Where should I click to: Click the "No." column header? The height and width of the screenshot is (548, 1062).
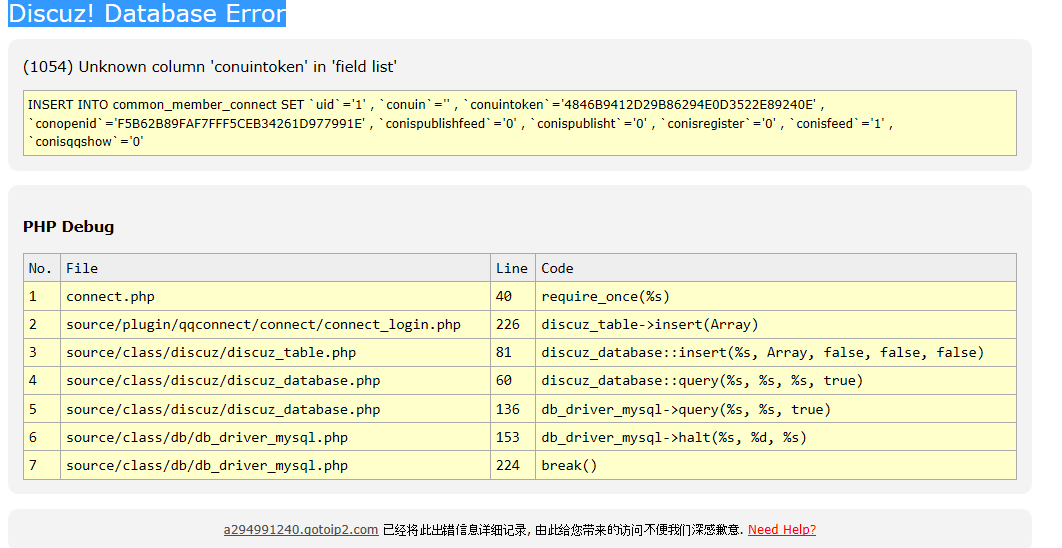41,268
